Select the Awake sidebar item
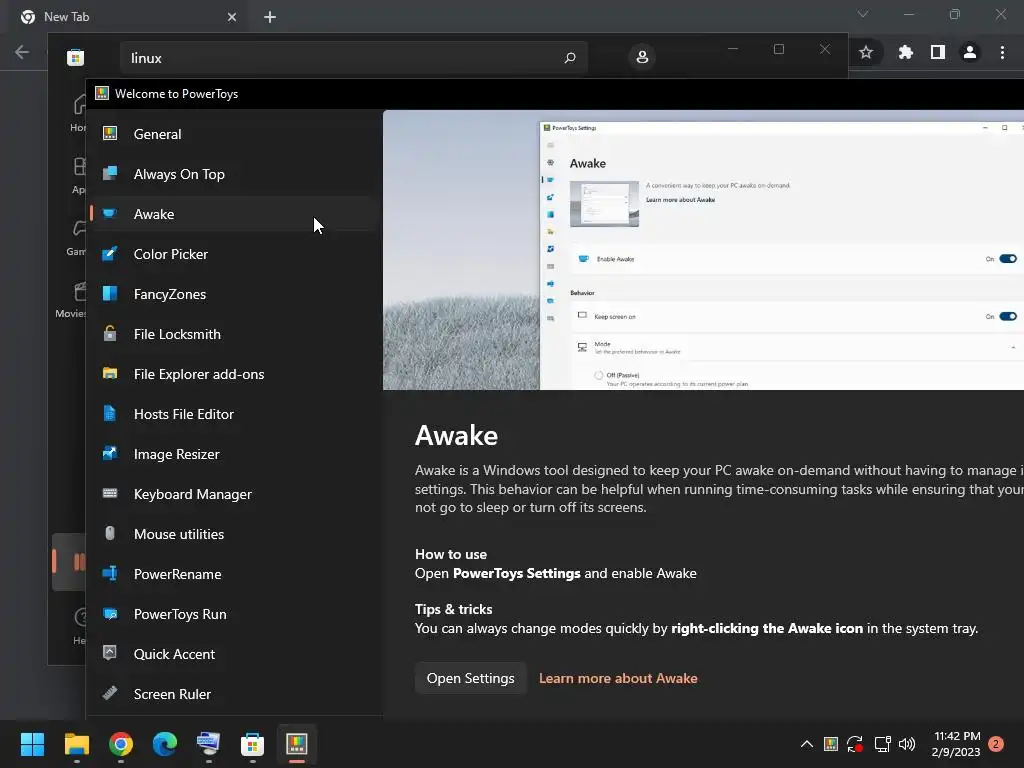 point(233,214)
